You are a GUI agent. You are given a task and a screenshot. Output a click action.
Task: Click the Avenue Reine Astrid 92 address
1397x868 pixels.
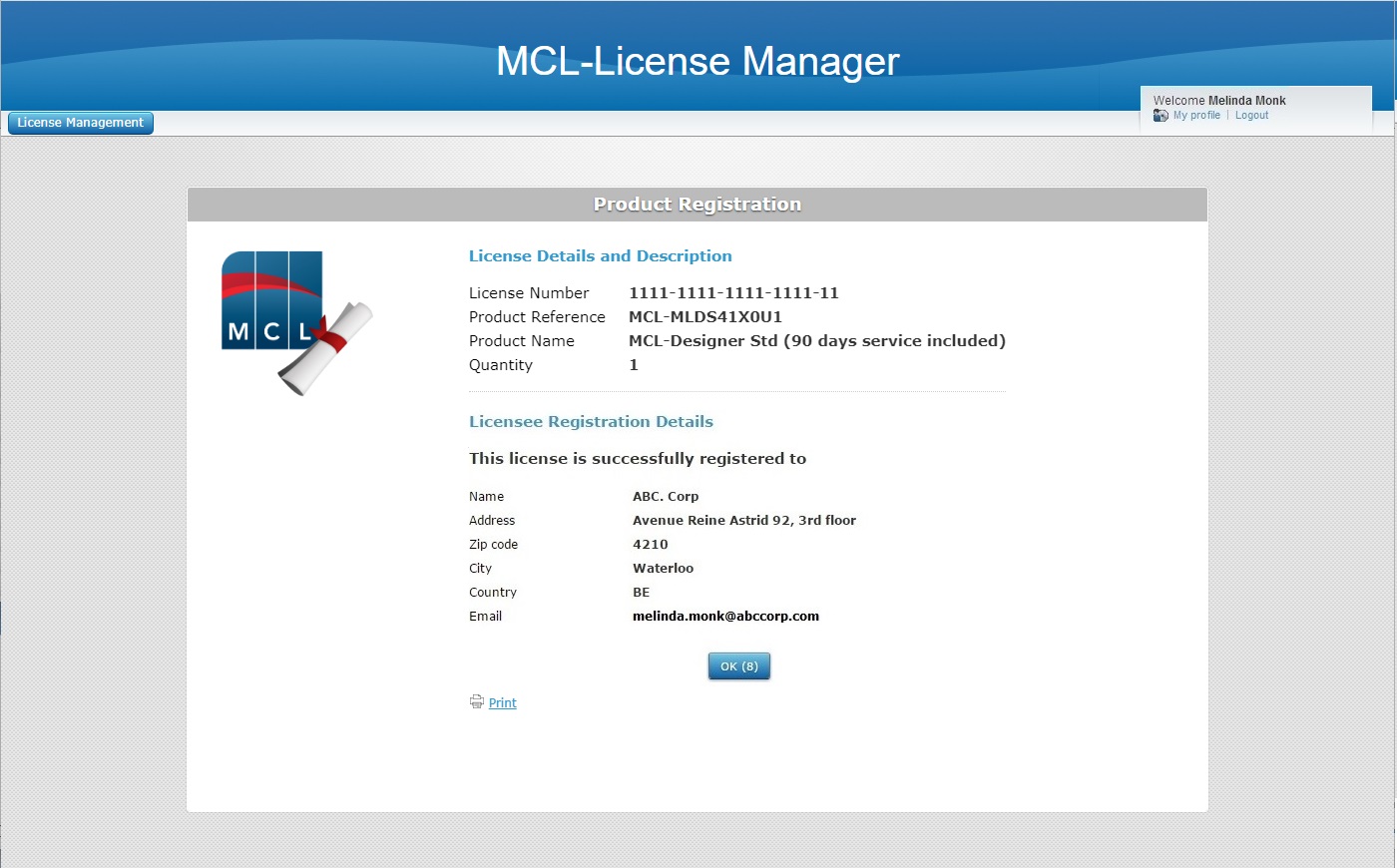coord(744,521)
